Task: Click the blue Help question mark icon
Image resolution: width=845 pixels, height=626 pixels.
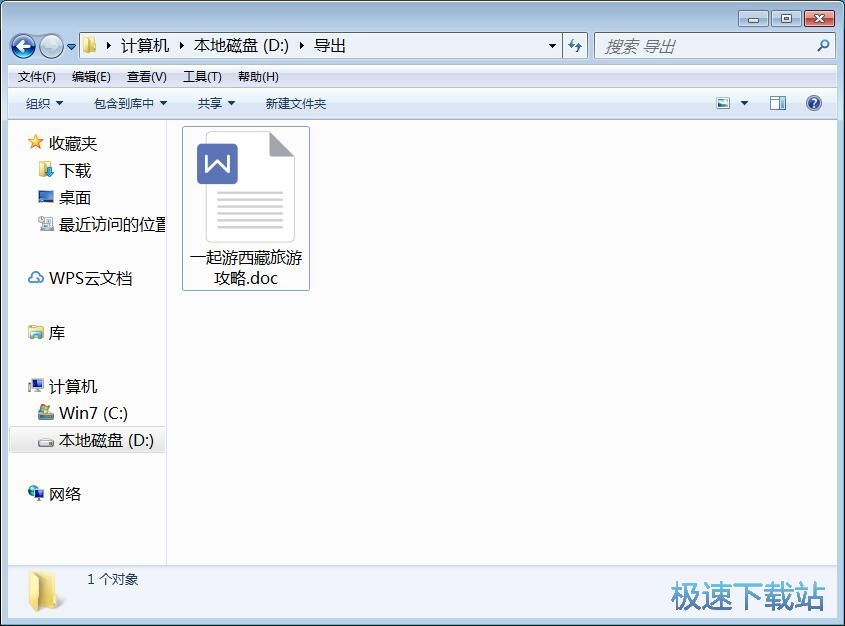Action: [814, 103]
